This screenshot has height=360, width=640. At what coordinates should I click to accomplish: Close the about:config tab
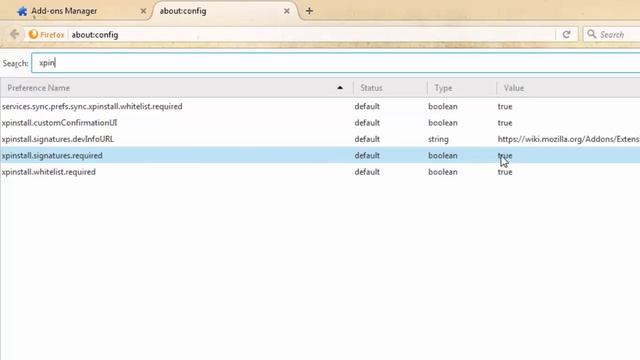287,11
